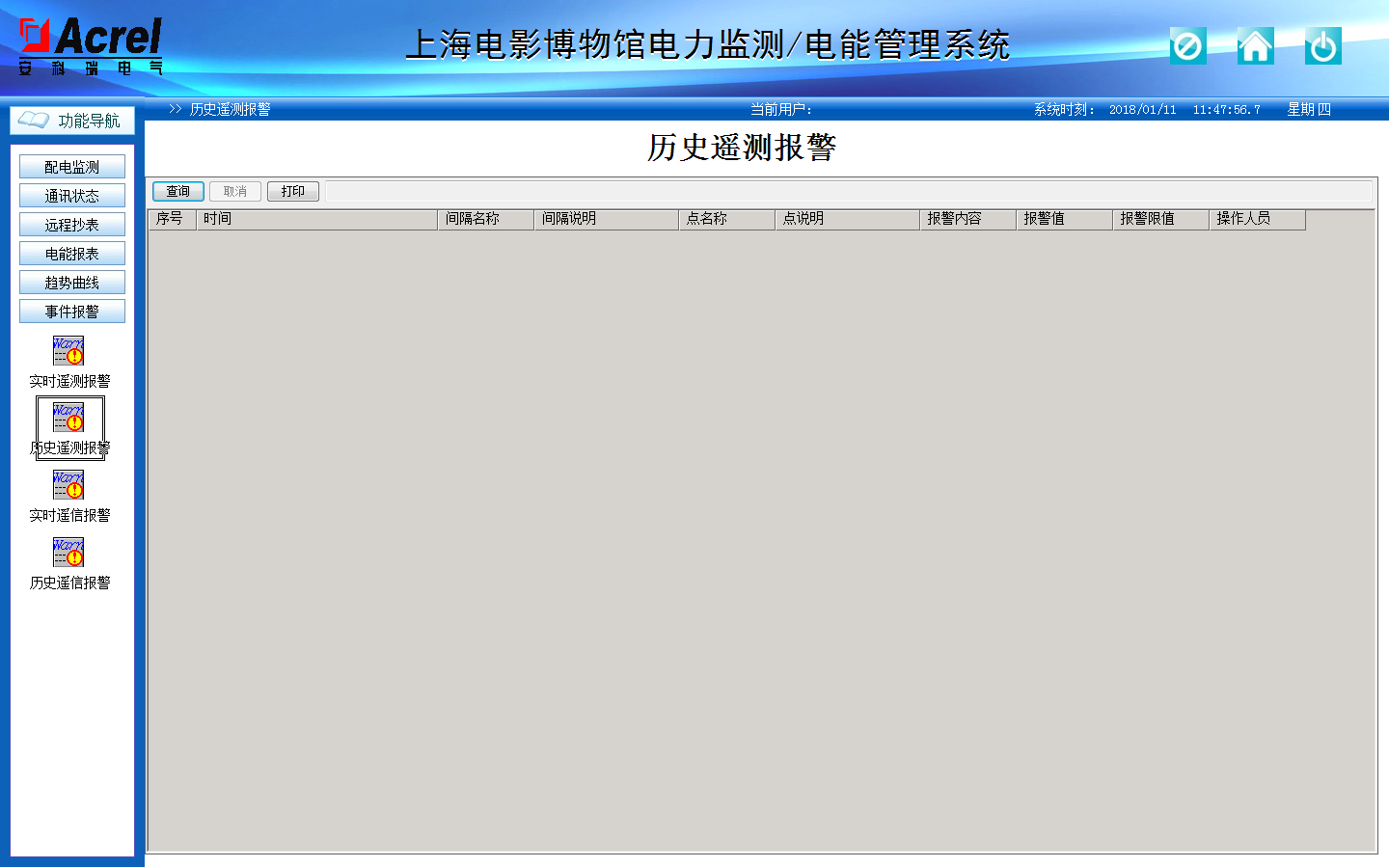Select the 间隔名称 column header
1389x868 pixels.
[x=485, y=219]
